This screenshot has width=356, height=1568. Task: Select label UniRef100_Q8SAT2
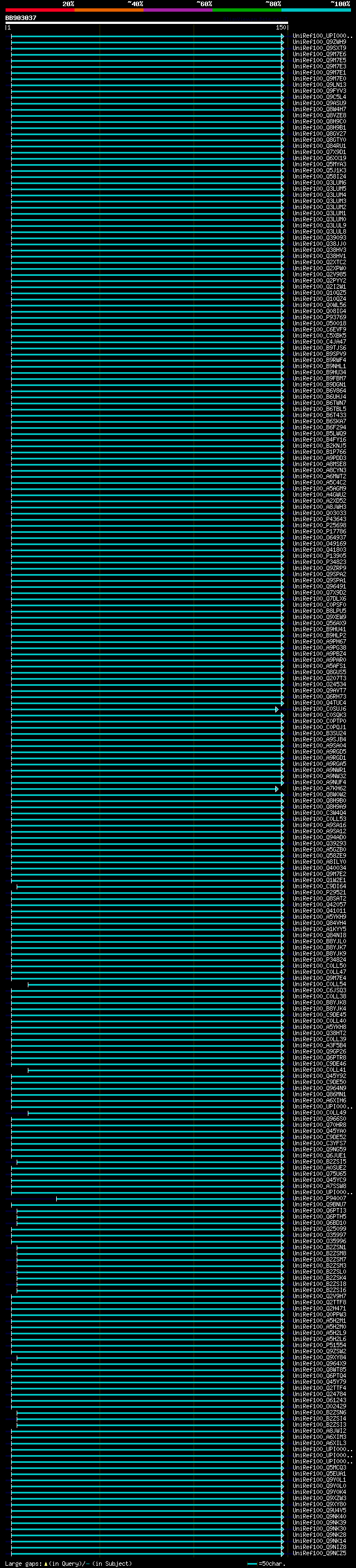(319, 899)
